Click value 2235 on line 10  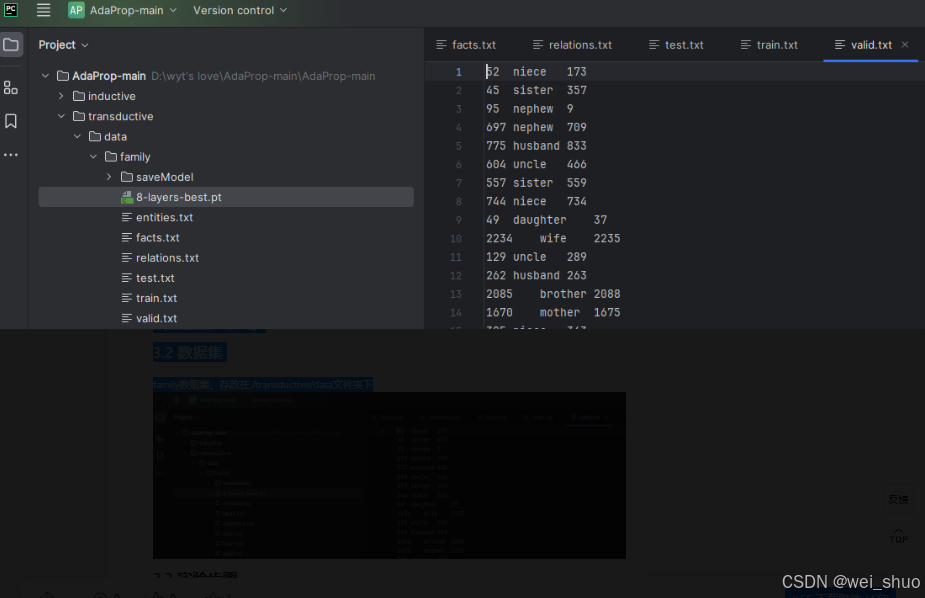pos(606,238)
